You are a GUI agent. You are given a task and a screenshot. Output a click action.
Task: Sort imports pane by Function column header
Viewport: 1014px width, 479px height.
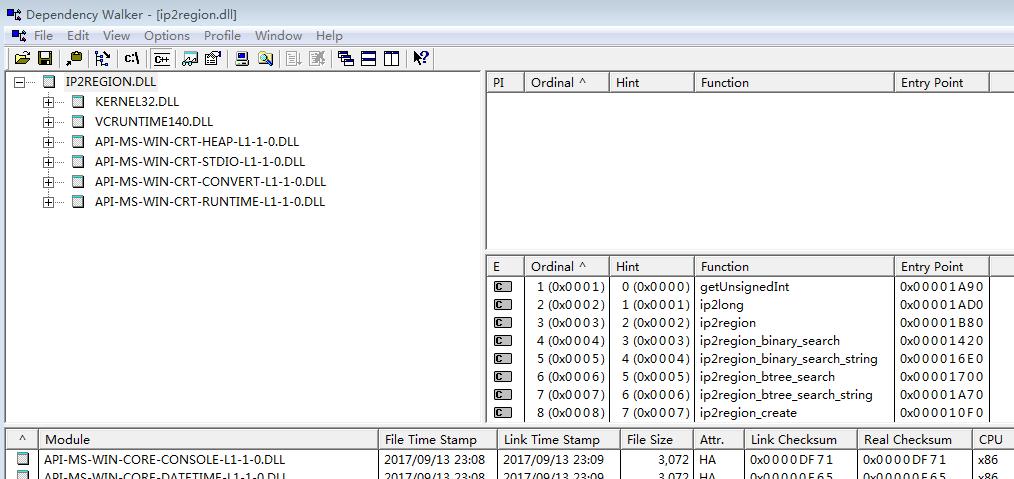(794, 83)
